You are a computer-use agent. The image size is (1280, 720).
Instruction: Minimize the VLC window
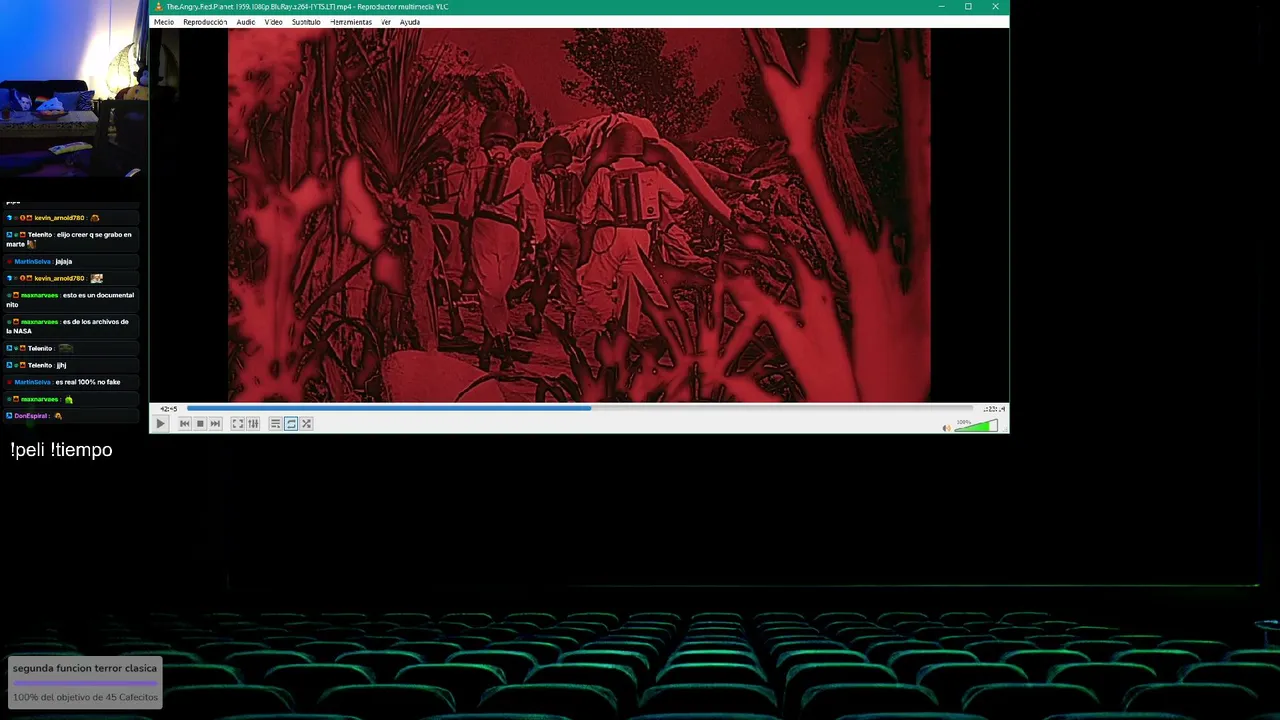[941, 7]
